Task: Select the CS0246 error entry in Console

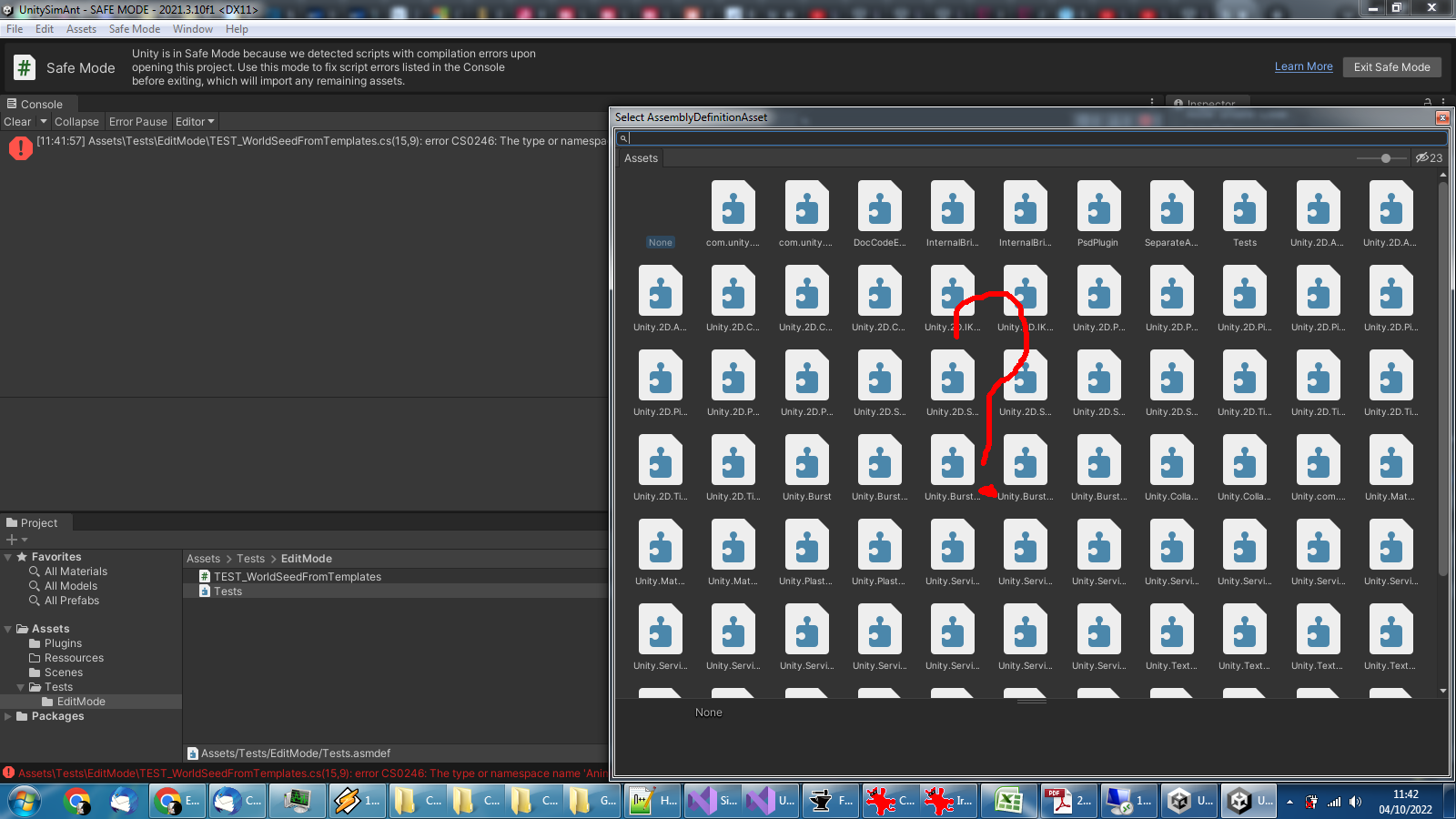Action: [x=304, y=147]
